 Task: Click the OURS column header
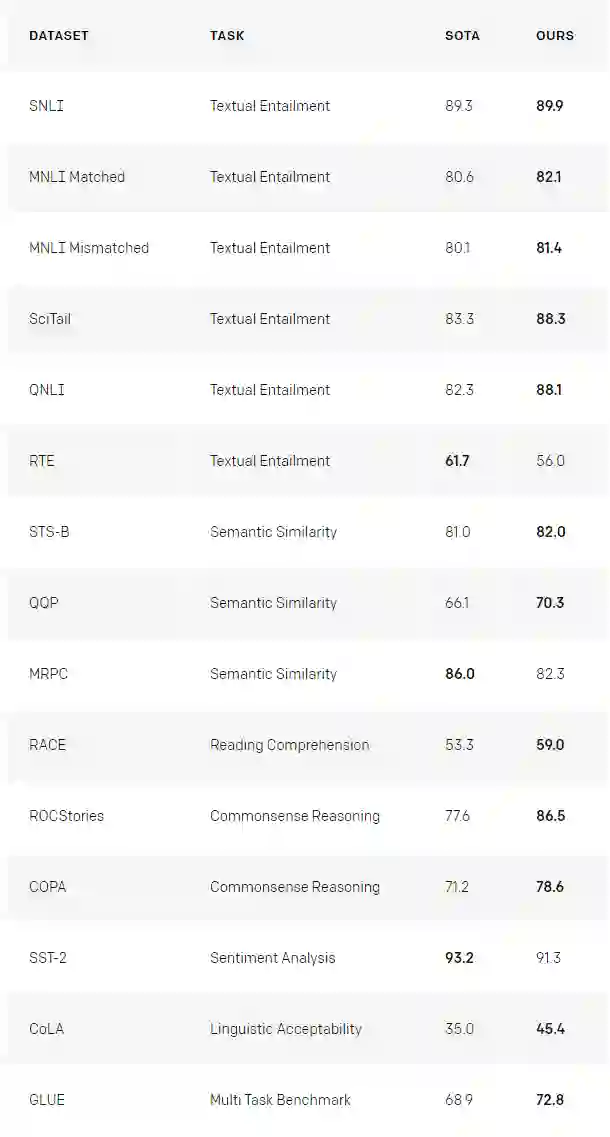coord(555,36)
